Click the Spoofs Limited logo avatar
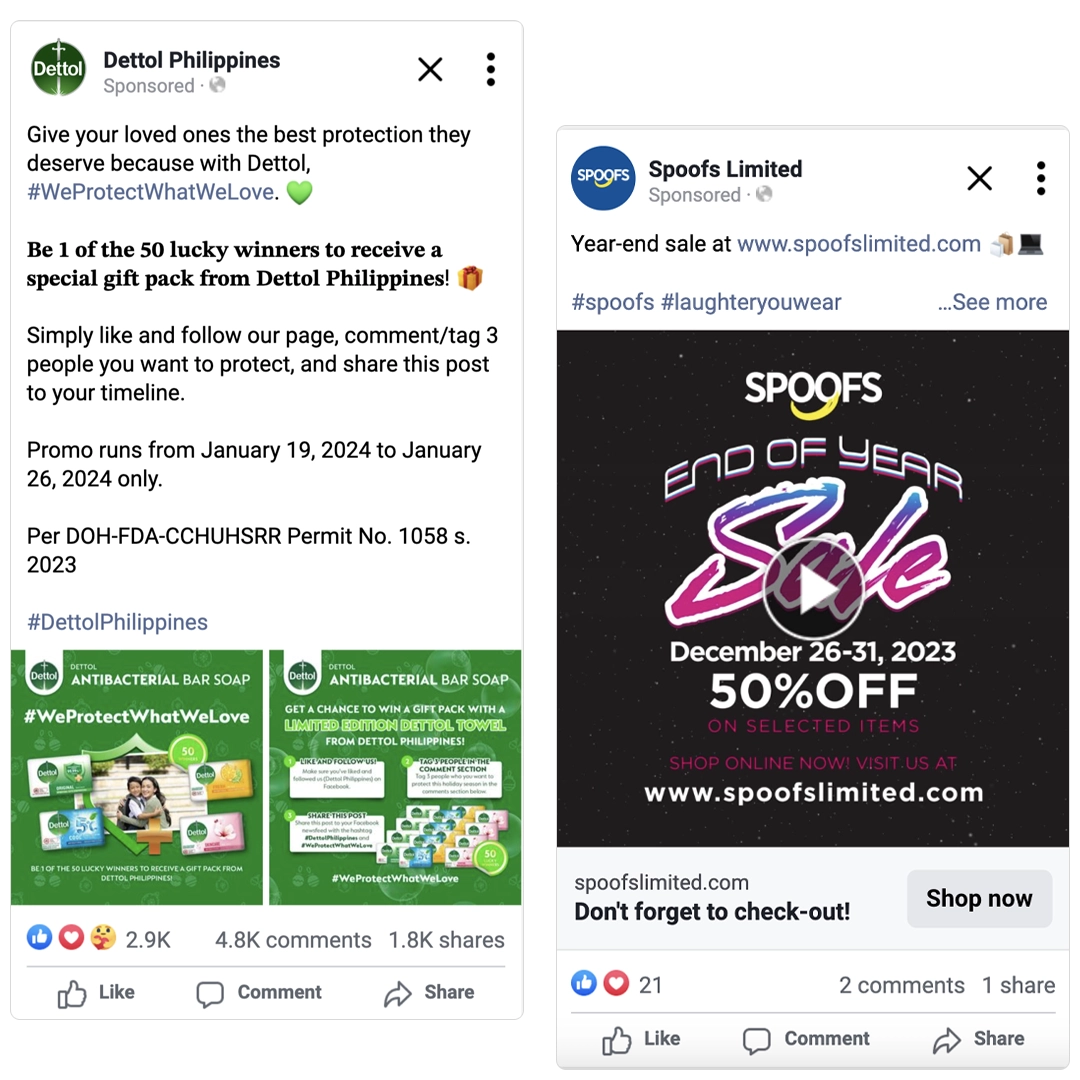 pyautogui.click(x=603, y=178)
